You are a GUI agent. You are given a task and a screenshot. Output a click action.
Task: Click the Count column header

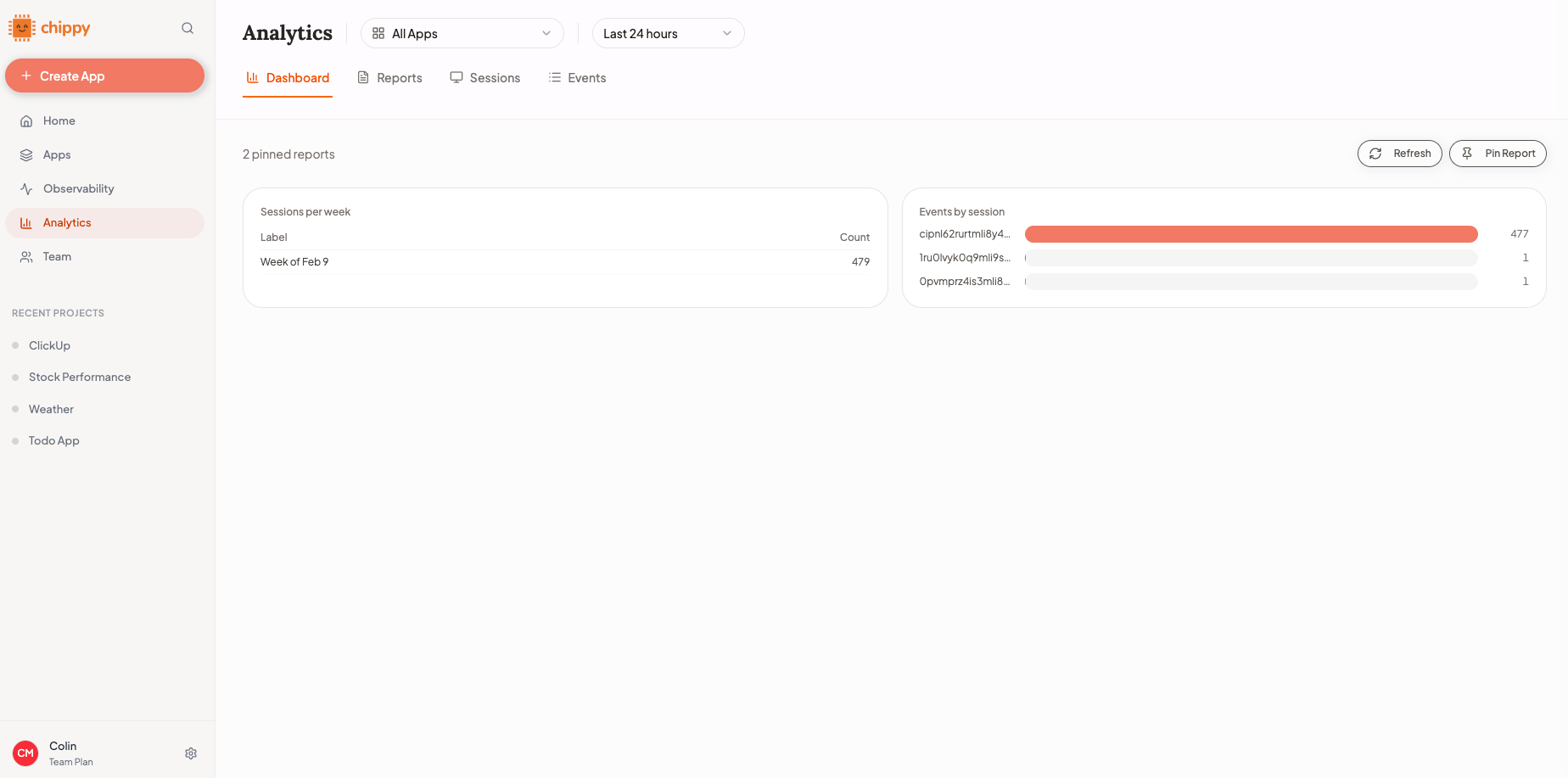[x=854, y=238]
